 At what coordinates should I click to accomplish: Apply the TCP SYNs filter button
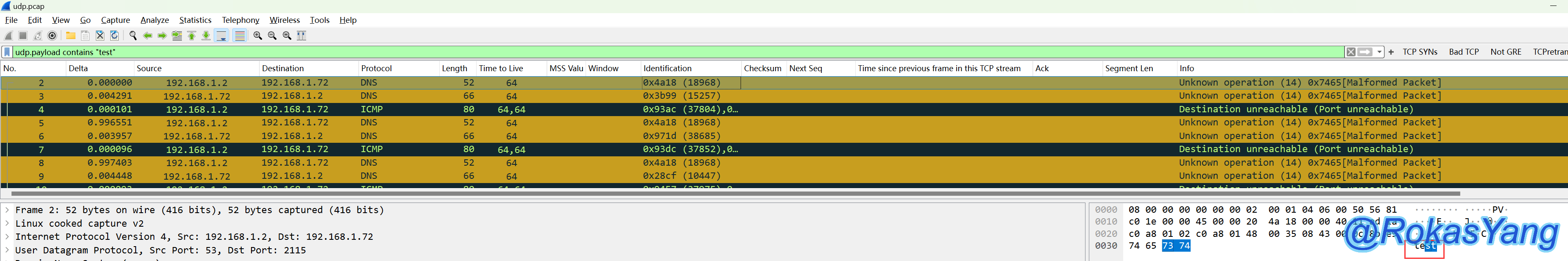click(1420, 52)
